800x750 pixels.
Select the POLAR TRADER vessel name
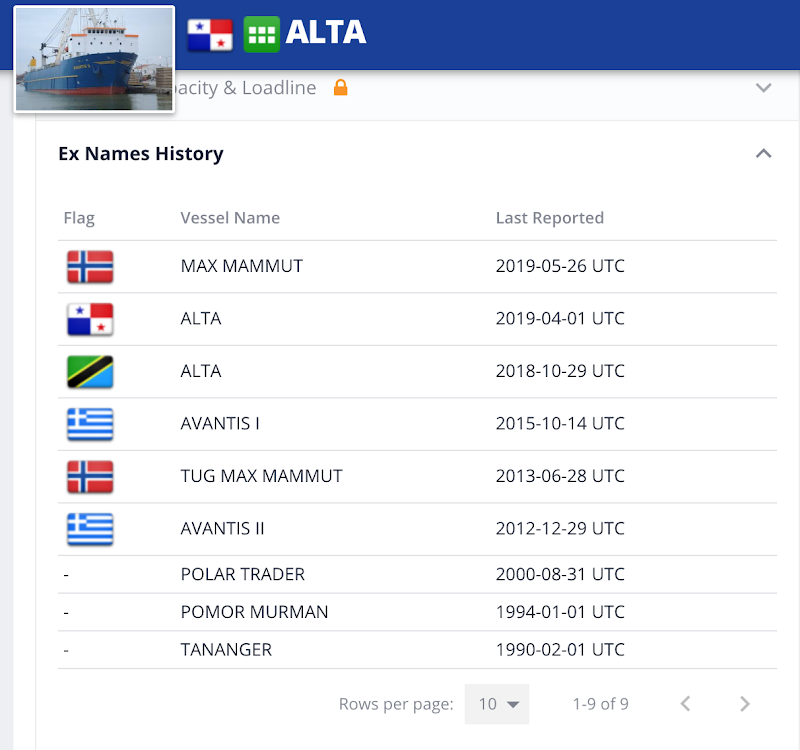pyautogui.click(x=243, y=575)
